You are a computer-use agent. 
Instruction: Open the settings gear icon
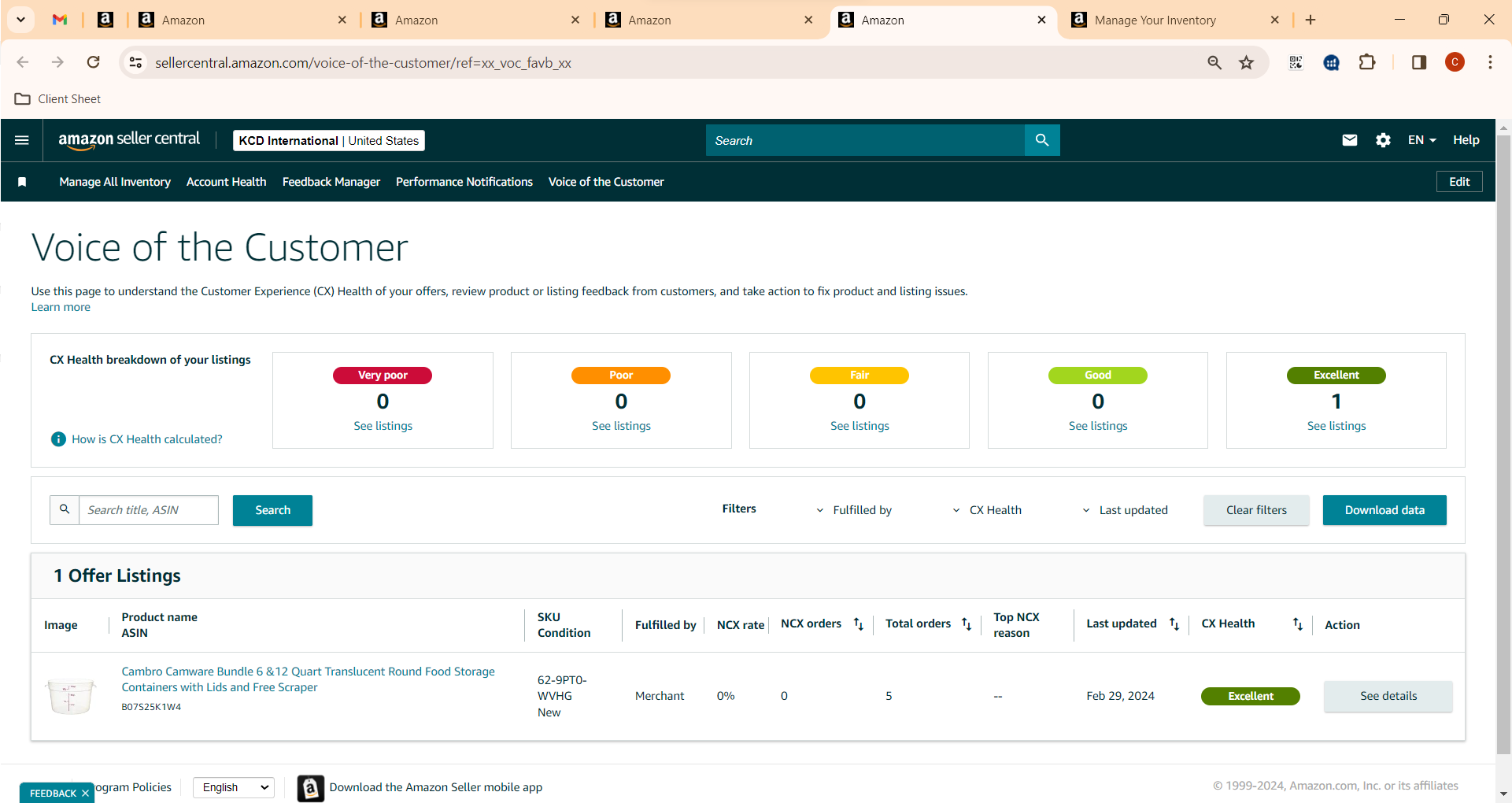pos(1383,140)
